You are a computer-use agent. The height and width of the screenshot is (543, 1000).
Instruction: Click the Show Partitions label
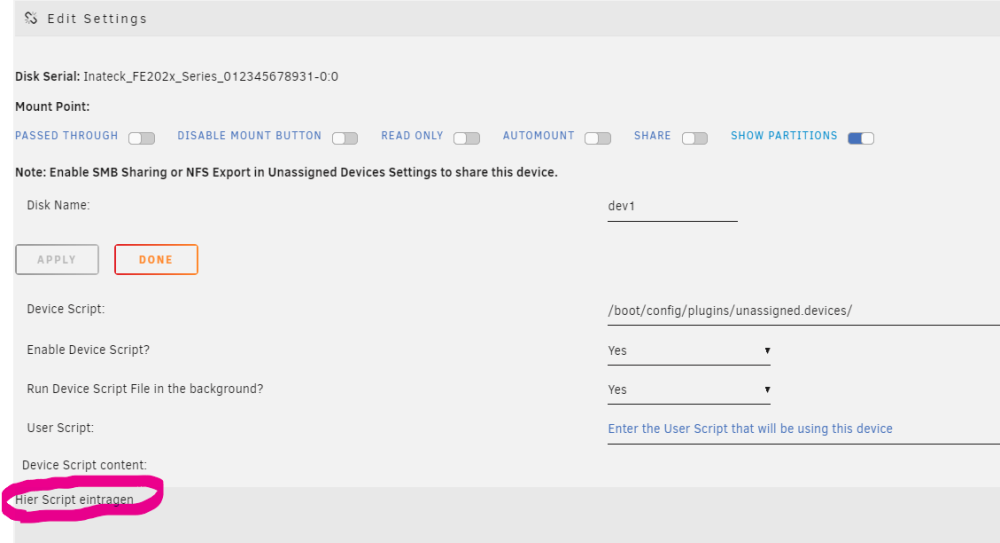tap(784, 136)
